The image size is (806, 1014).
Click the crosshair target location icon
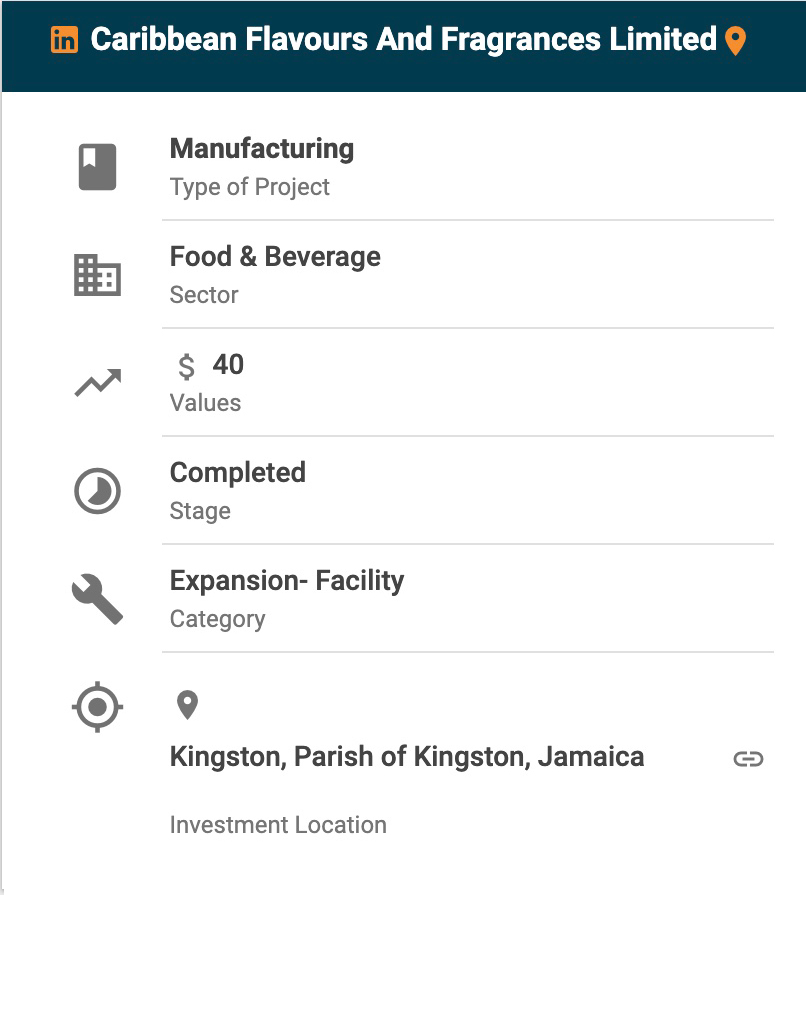97,707
